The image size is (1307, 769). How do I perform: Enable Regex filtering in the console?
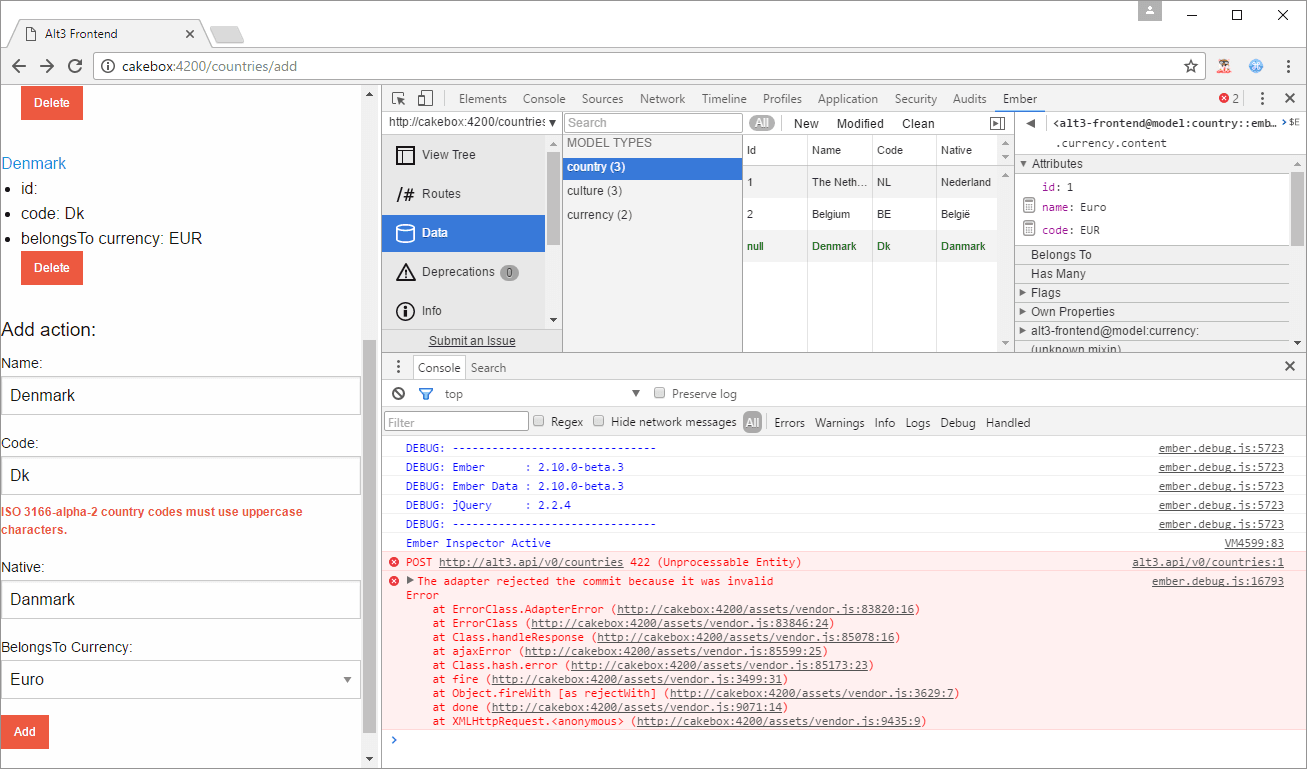coord(538,421)
